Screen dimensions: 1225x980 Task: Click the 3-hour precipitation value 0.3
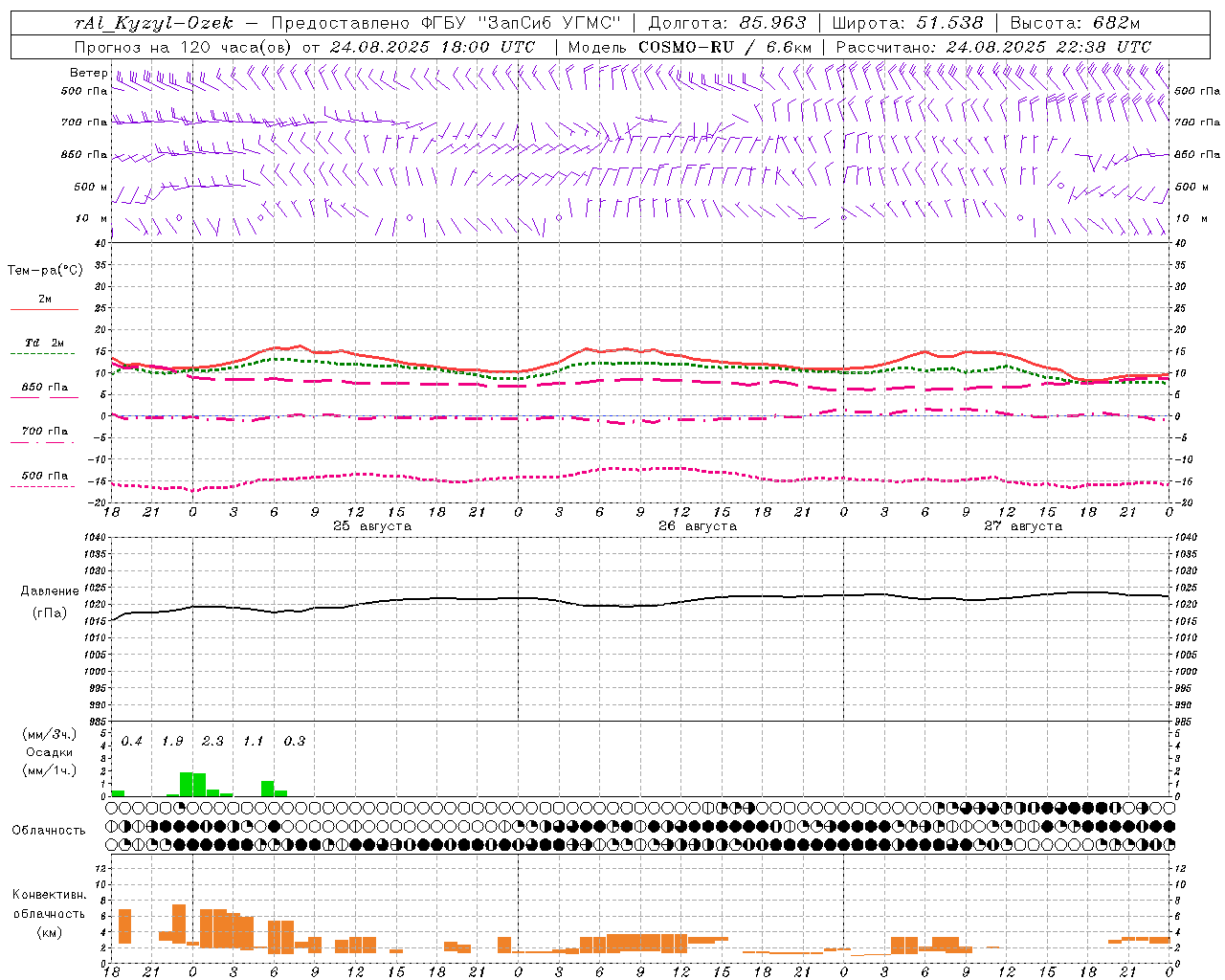pyautogui.click(x=295, y=742)
